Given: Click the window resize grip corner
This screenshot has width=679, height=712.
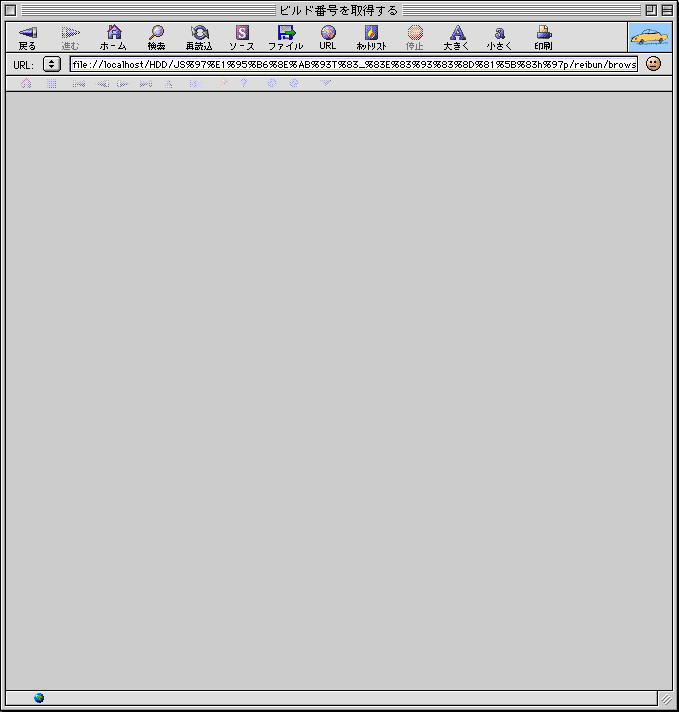Looking at the screenshot, I should [x=666, y=699].
